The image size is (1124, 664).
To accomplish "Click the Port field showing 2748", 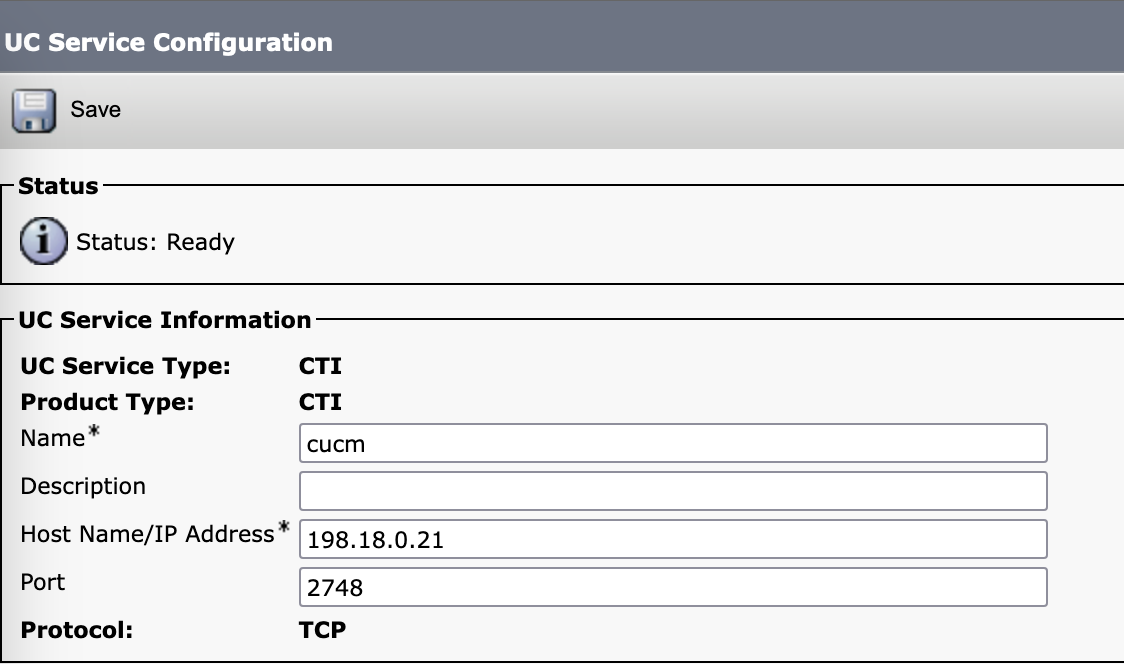I will coord(672,587).
